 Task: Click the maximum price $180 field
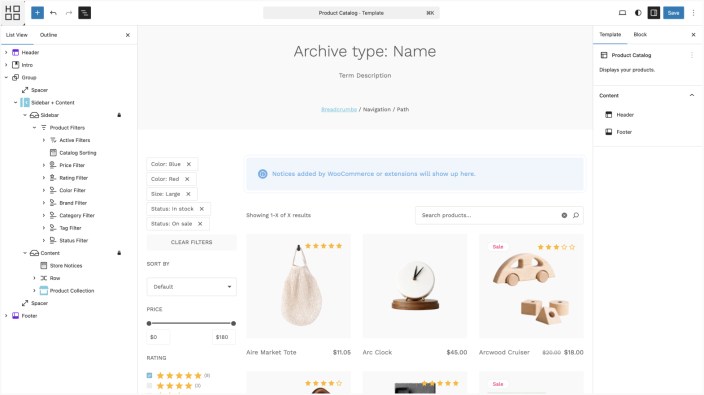224,337
